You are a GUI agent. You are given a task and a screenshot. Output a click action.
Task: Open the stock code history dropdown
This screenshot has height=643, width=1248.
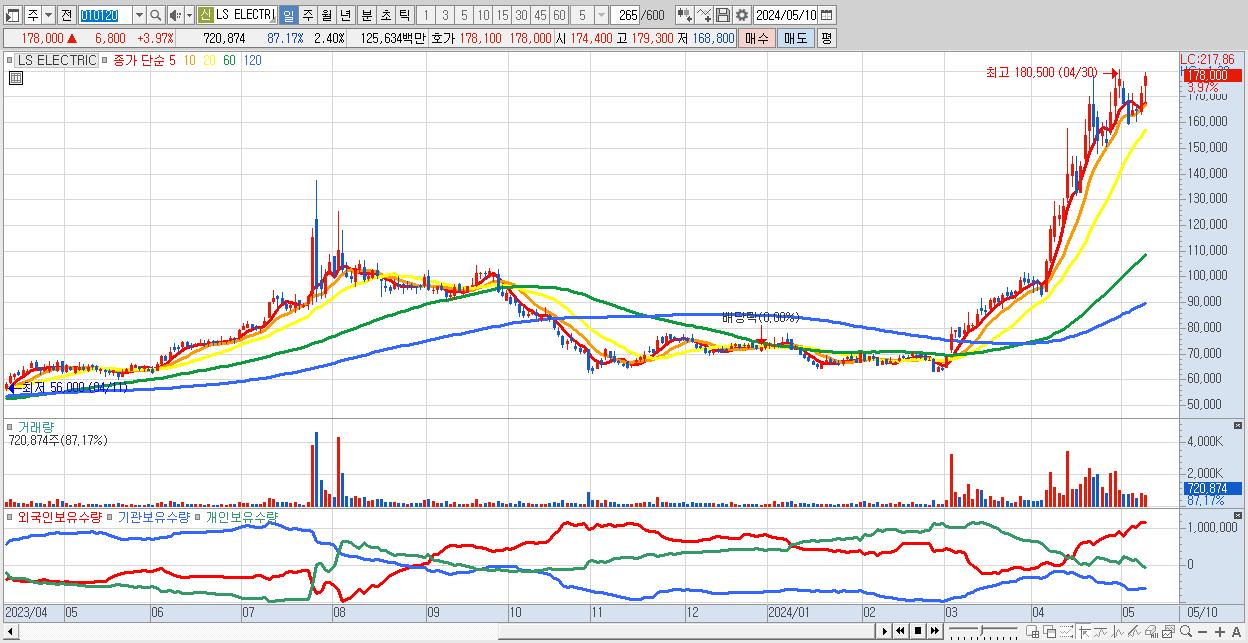139,15
